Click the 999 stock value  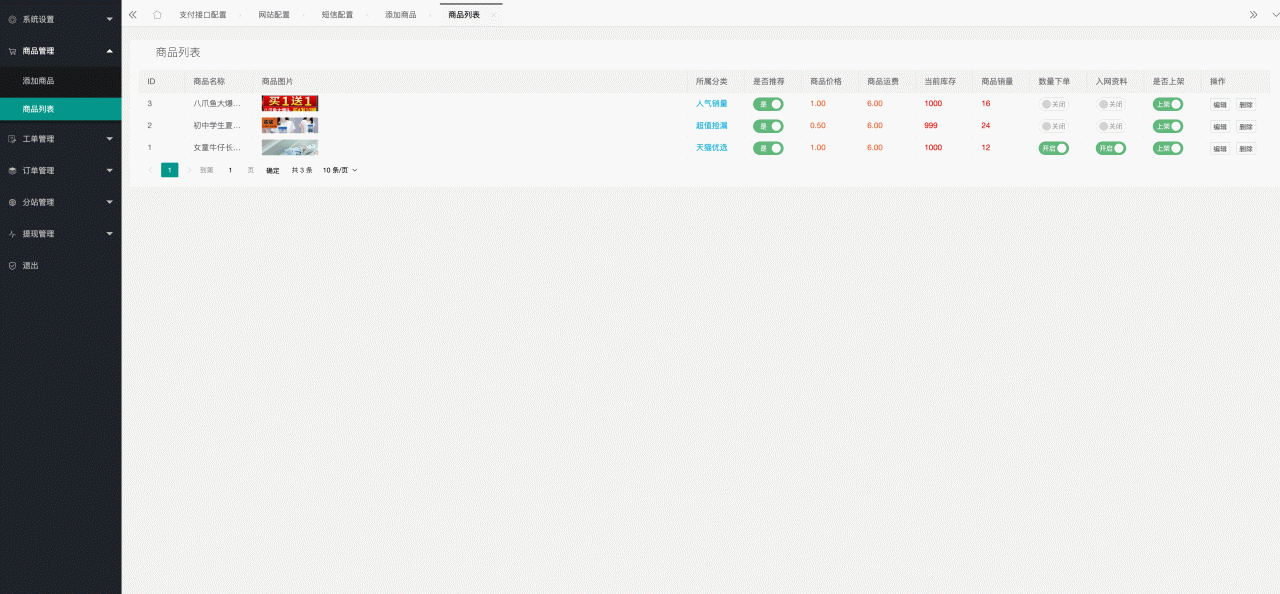[x=931, y=126]
